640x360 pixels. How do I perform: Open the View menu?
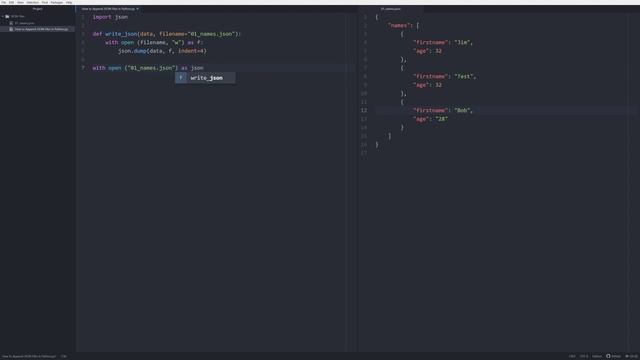[x=20, y=2]
